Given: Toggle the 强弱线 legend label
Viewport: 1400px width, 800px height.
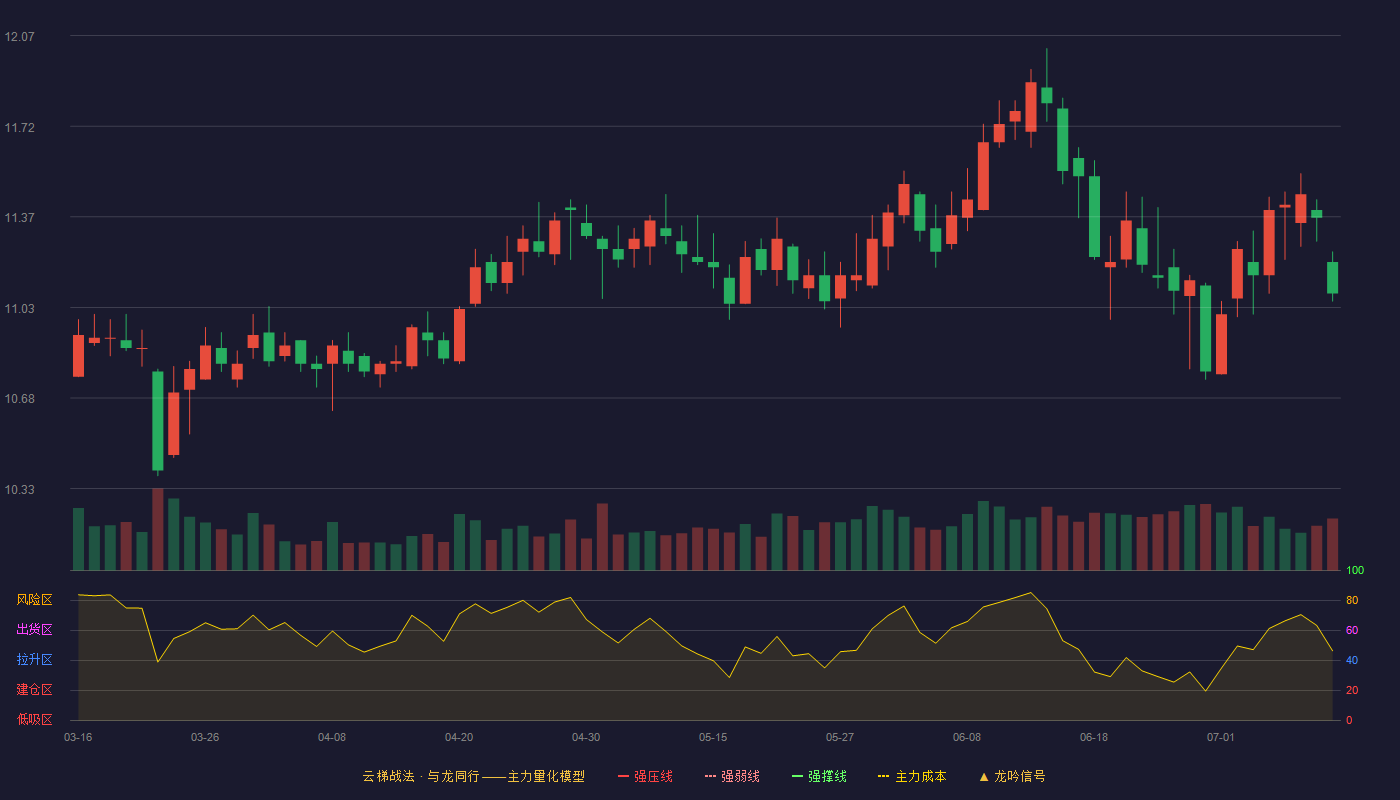Looking at the screenshot, I should 740,776.
